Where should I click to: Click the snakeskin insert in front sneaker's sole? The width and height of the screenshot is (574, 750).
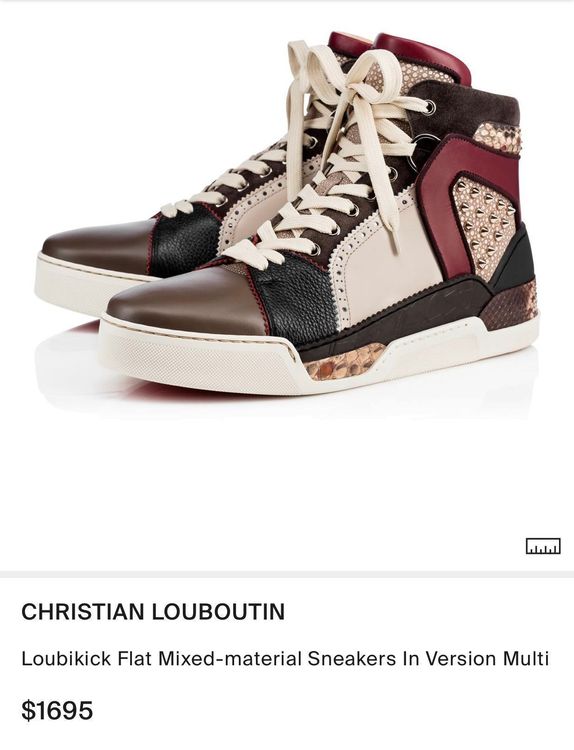coord(344,361)
